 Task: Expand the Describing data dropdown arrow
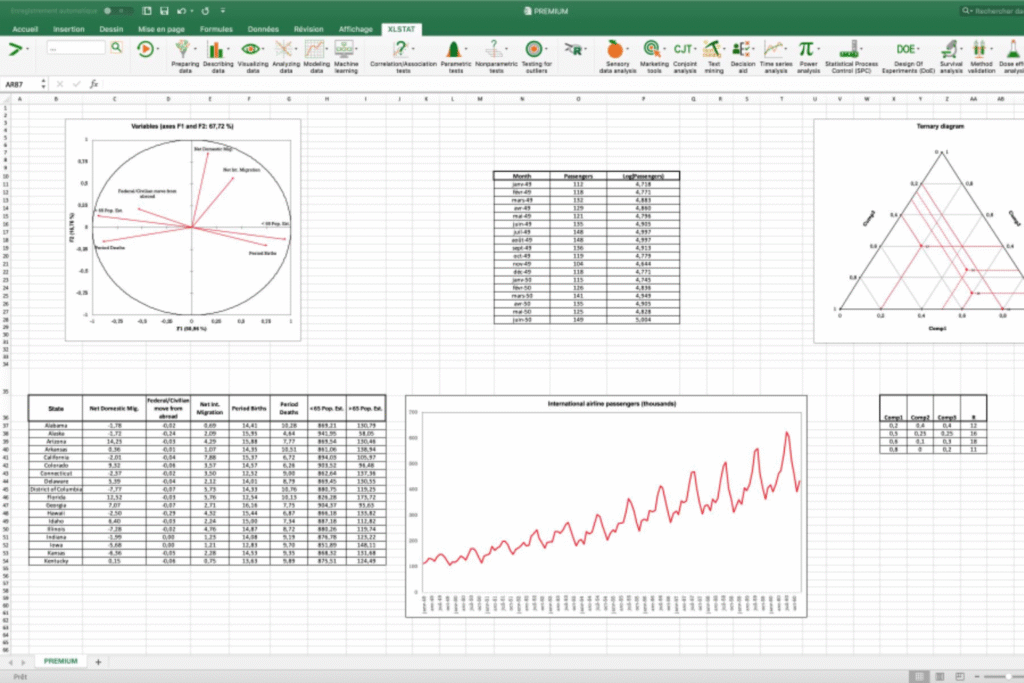[x=229, y=49]
